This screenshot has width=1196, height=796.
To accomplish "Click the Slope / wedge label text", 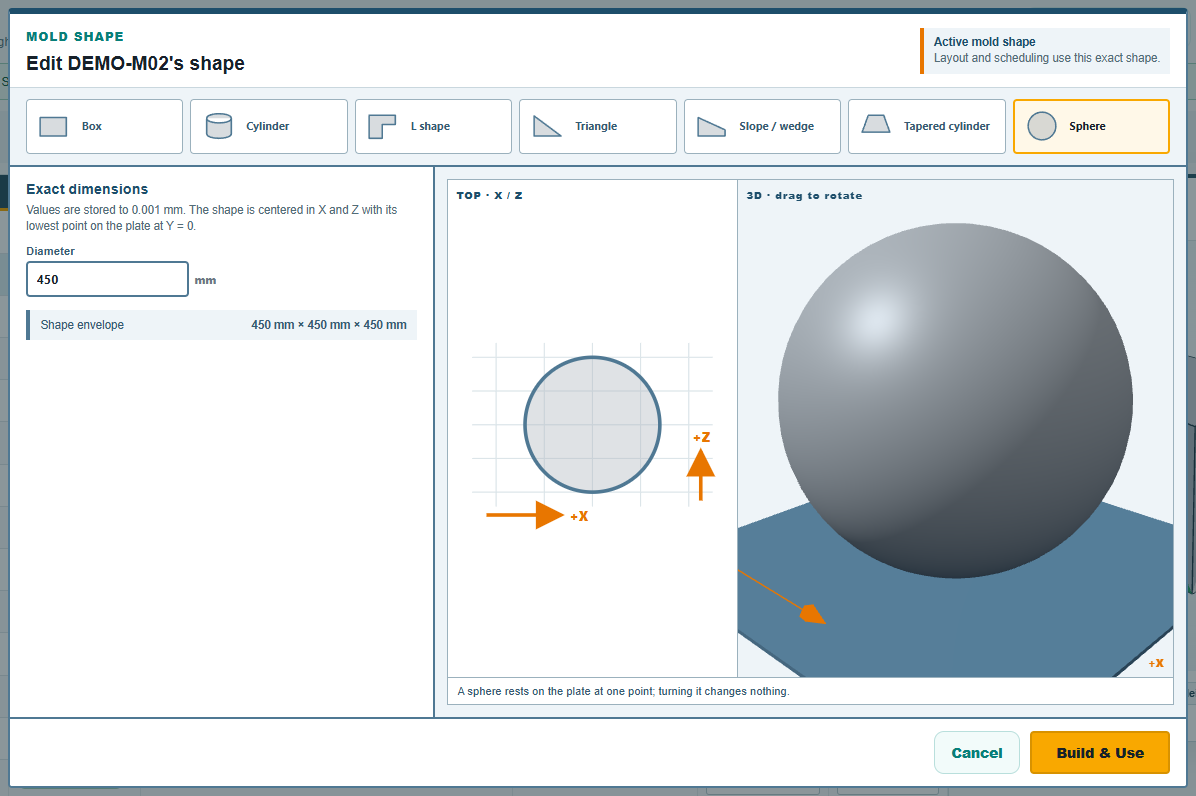I will click(776, 127).
